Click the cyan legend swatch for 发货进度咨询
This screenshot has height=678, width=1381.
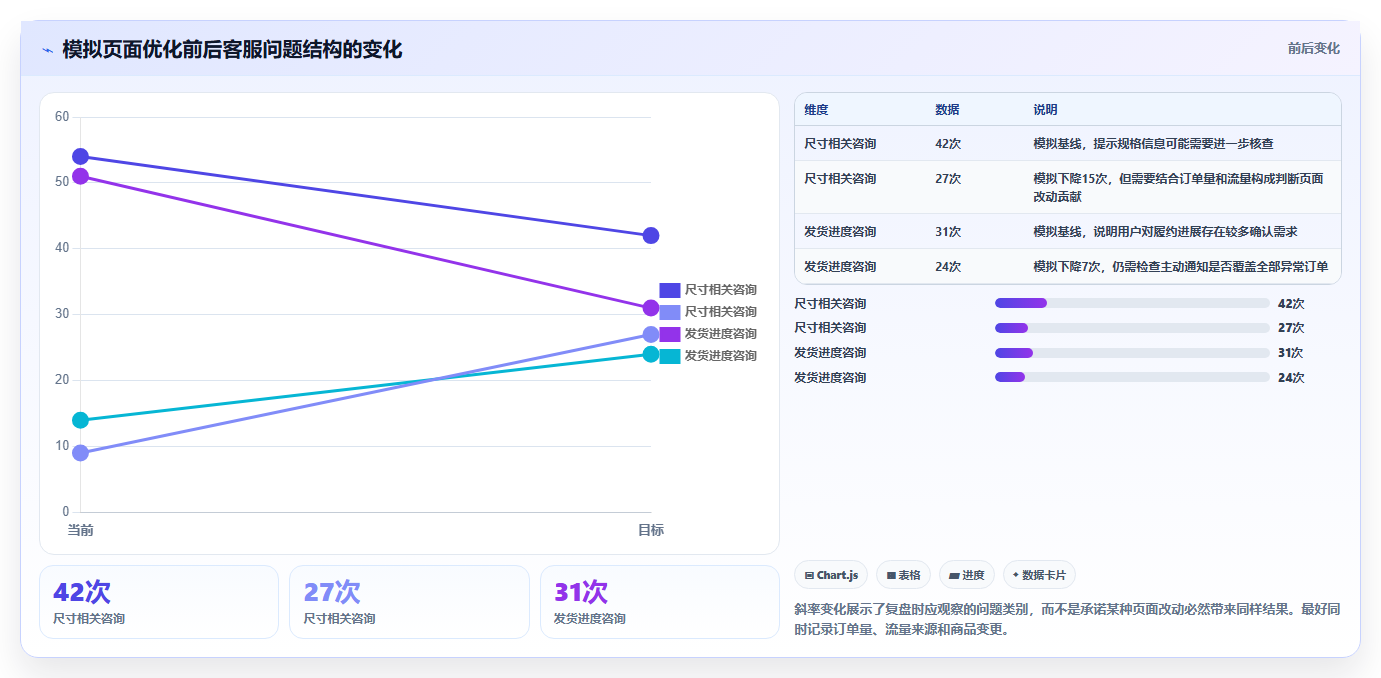[x=670, y=356]
